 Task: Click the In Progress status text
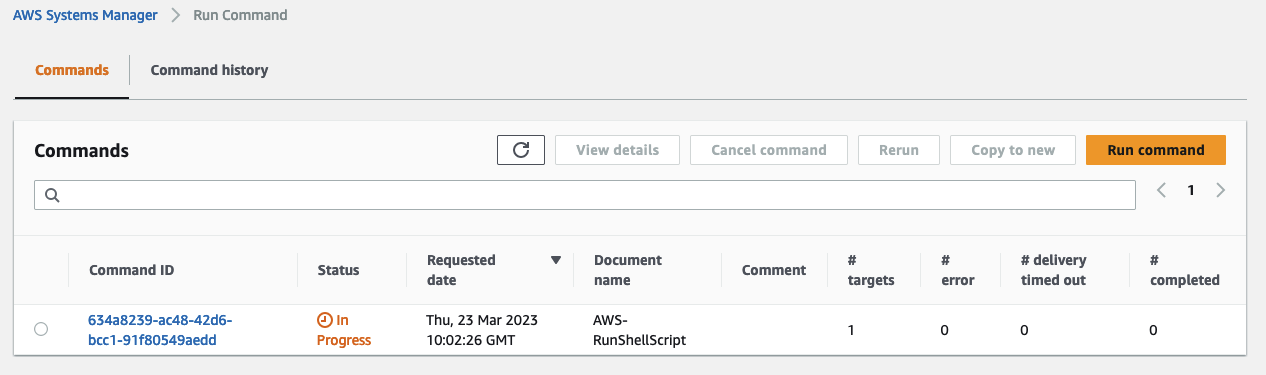[x=344, y=330]
